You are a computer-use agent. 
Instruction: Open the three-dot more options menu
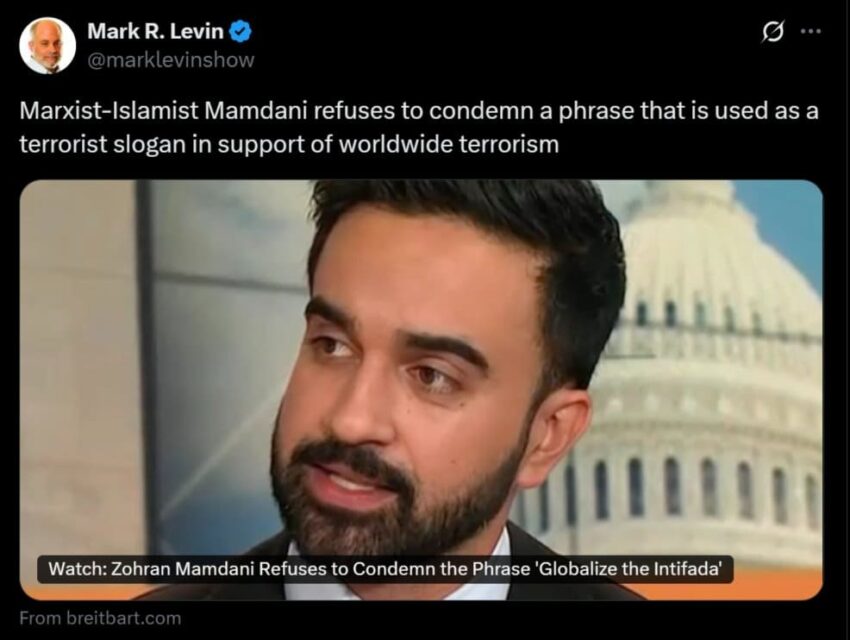pos(811,31)
